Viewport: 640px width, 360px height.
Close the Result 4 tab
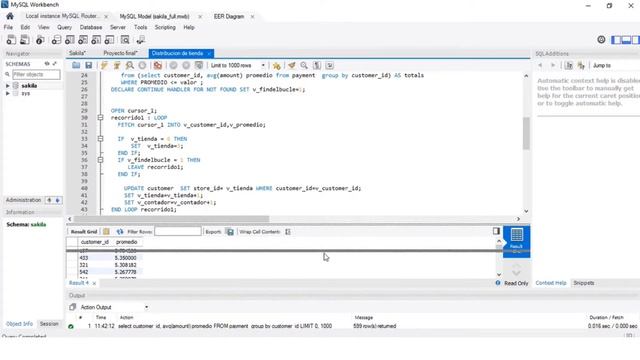click(x=94, y=283)
